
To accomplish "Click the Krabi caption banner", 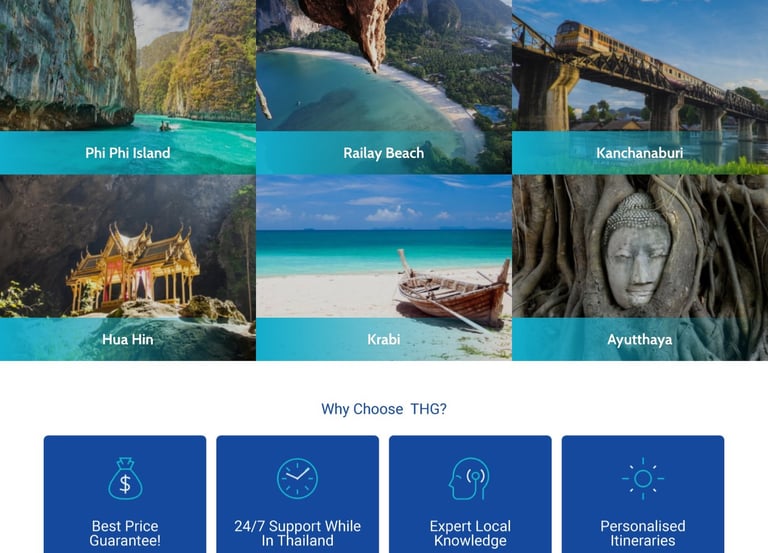I will pyautogui.click(x=384, y=339).
